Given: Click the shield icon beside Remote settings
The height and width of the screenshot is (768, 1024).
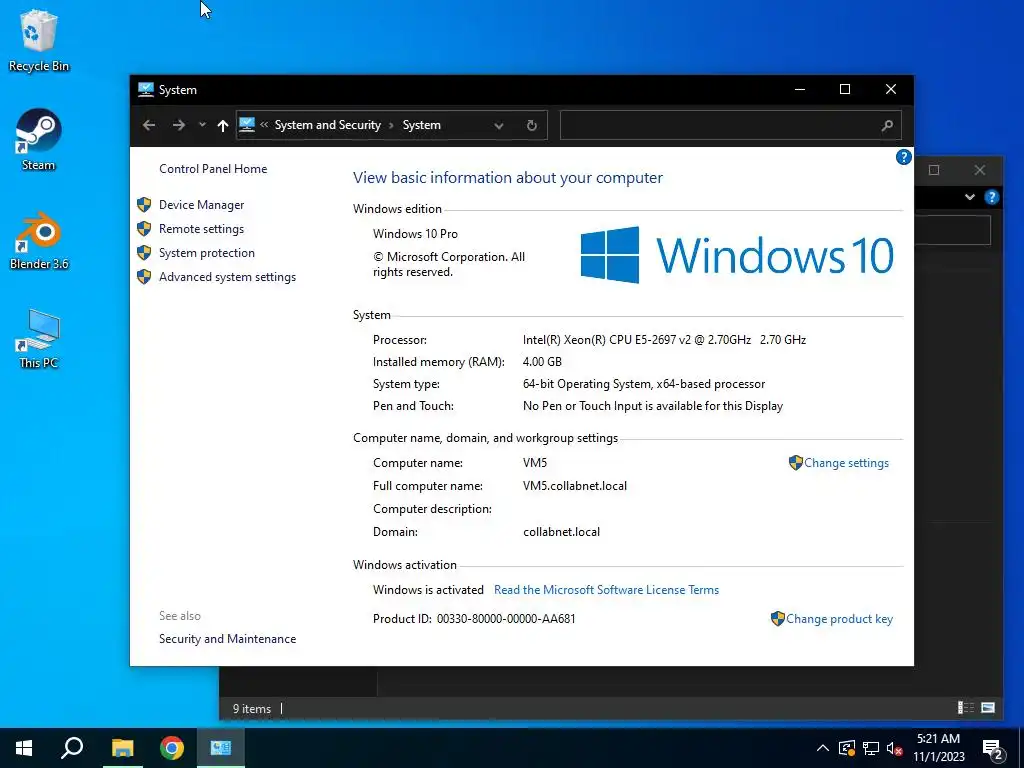Looking at the screenshot, I should [x=144, y=229].
